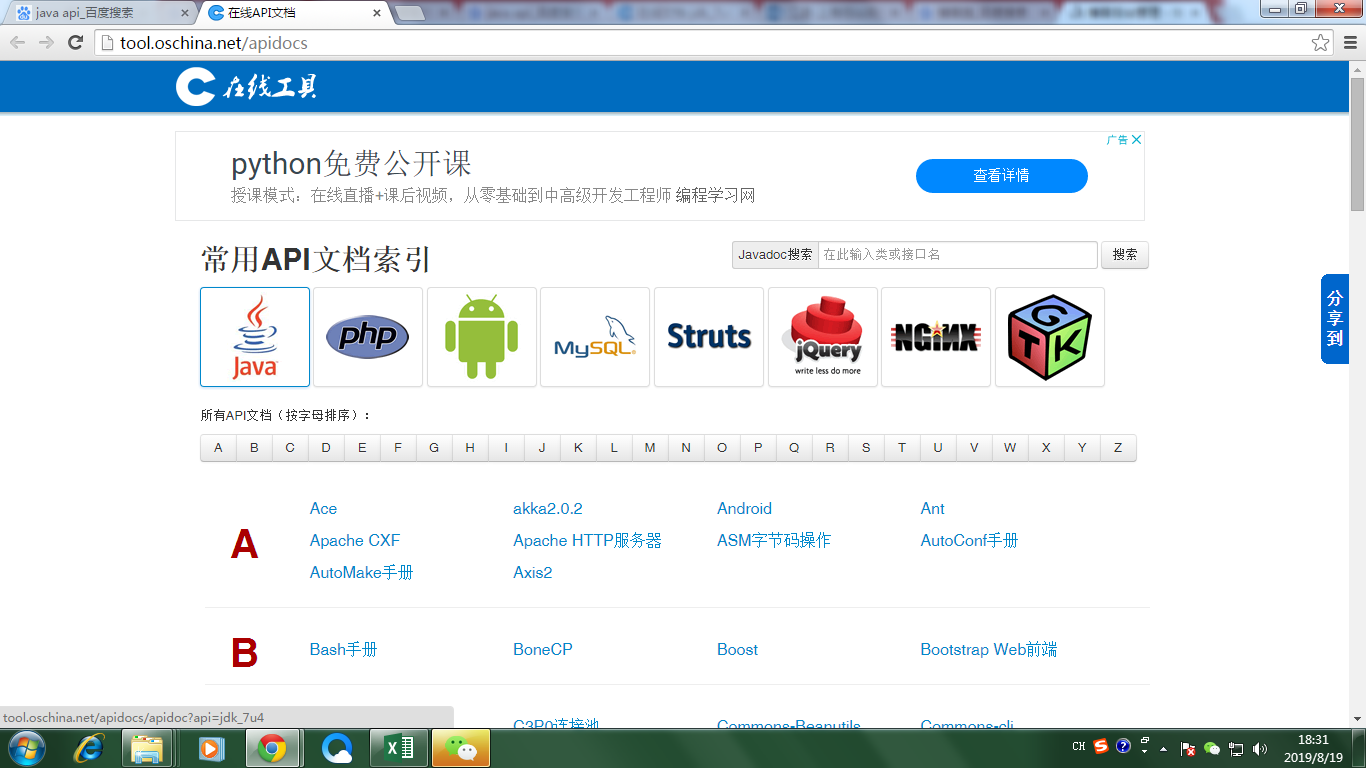Screen dimensions: 1366x768
Task: Show hidden tray icons arrow
Action: (1163, 748)
